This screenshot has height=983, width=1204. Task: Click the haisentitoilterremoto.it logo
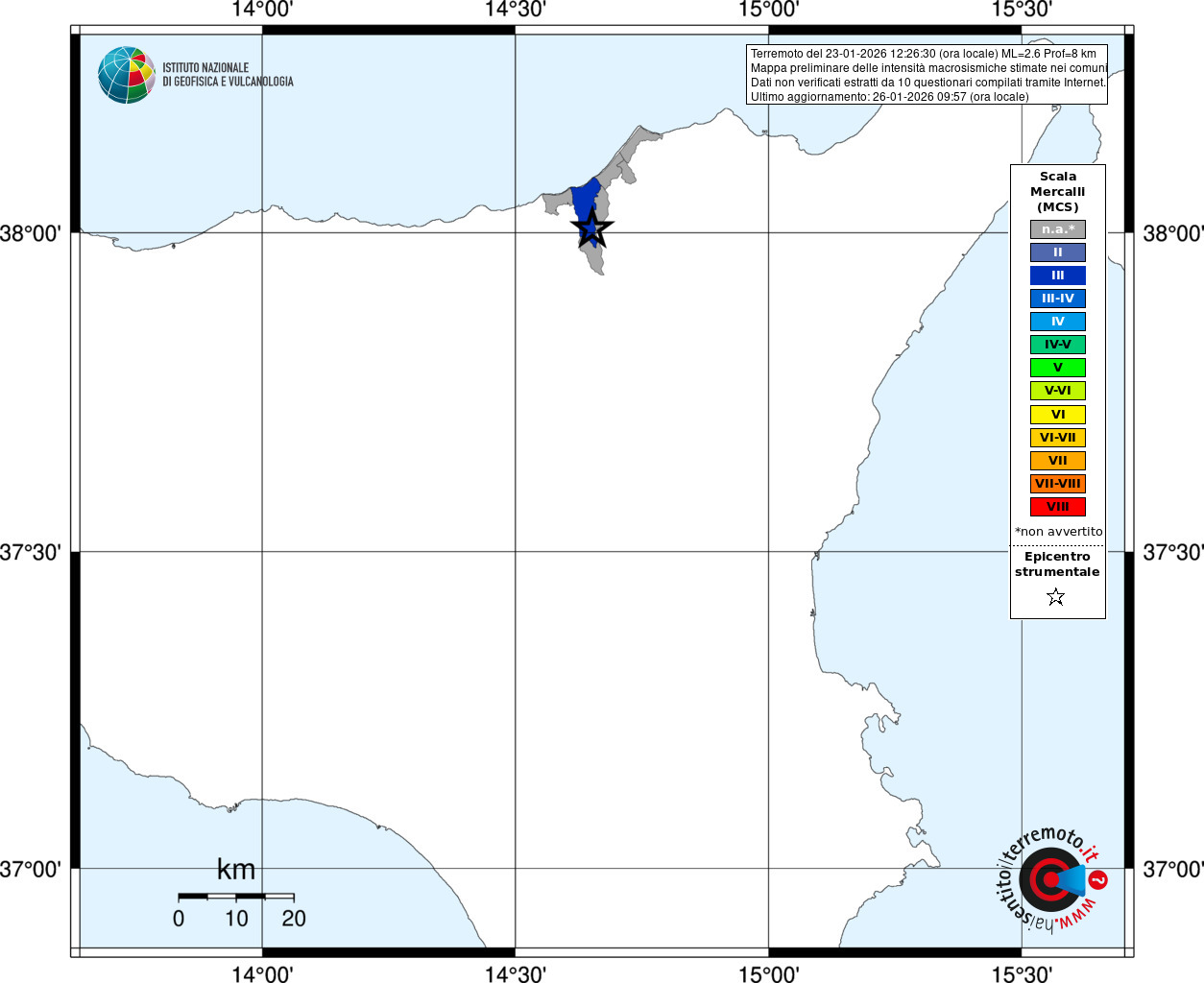click(x=1052, y=878)
